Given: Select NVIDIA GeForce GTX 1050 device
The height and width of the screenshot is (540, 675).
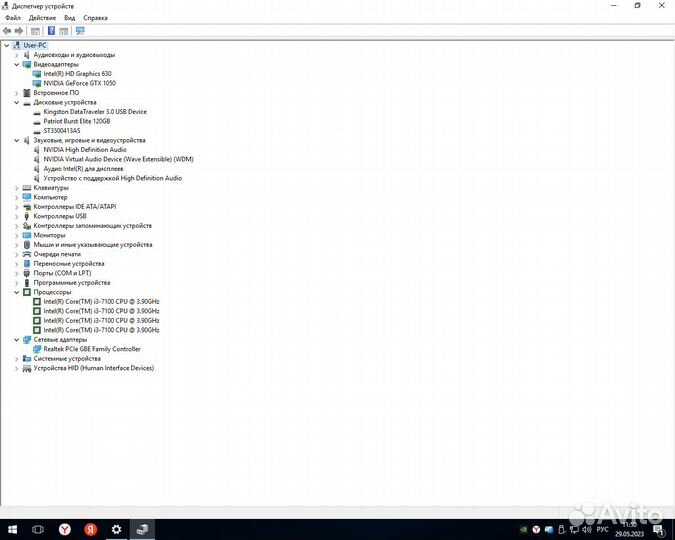Looking at the screenshot, I should pyautogui.click(x=79, y=83).
